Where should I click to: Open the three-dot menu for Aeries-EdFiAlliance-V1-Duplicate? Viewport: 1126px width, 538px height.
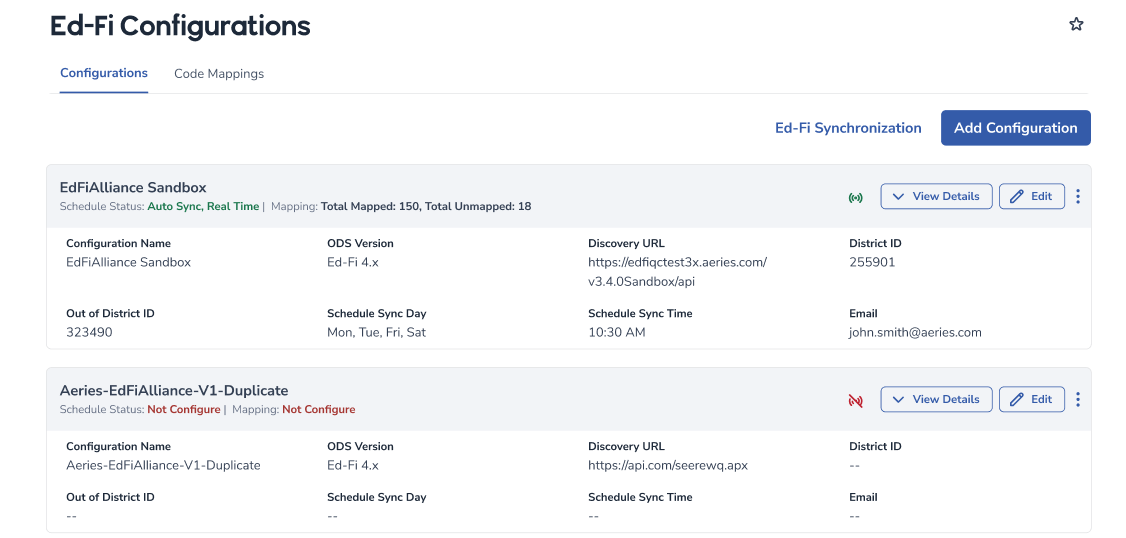(1078, 399)
